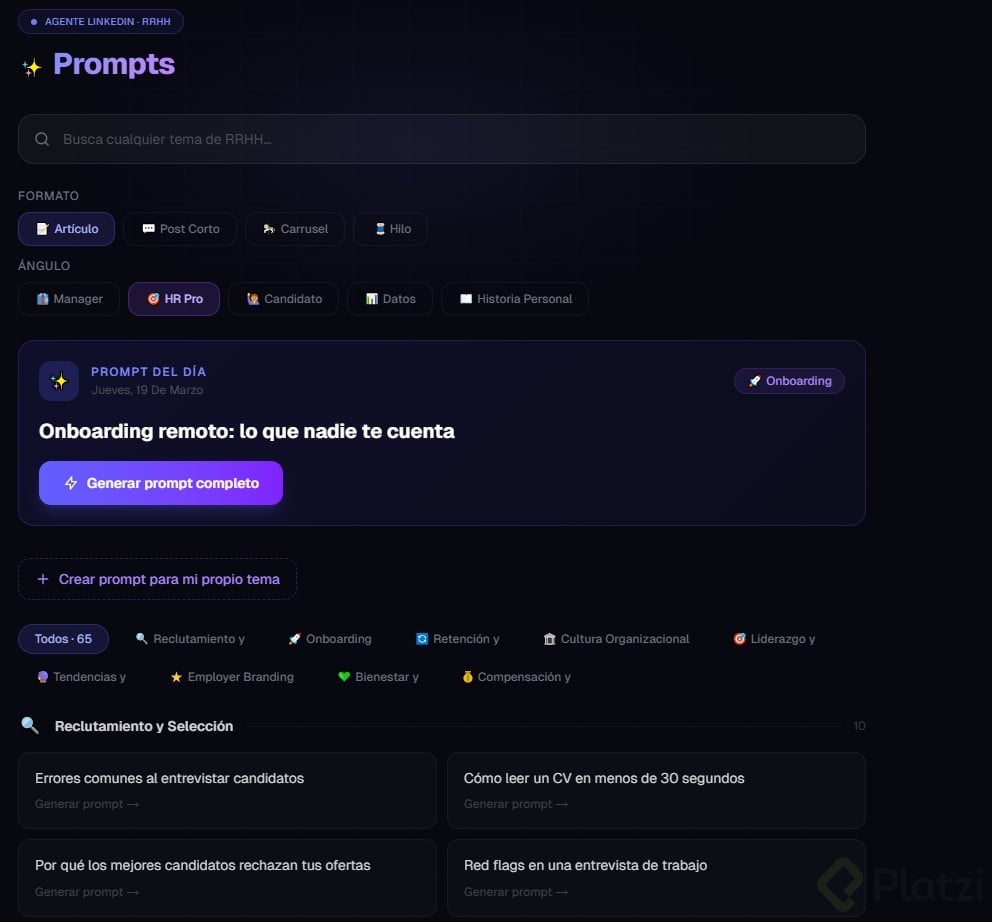Click Crear prompt para mi propio tema
The image size is (992, 922).
(157, 579)
